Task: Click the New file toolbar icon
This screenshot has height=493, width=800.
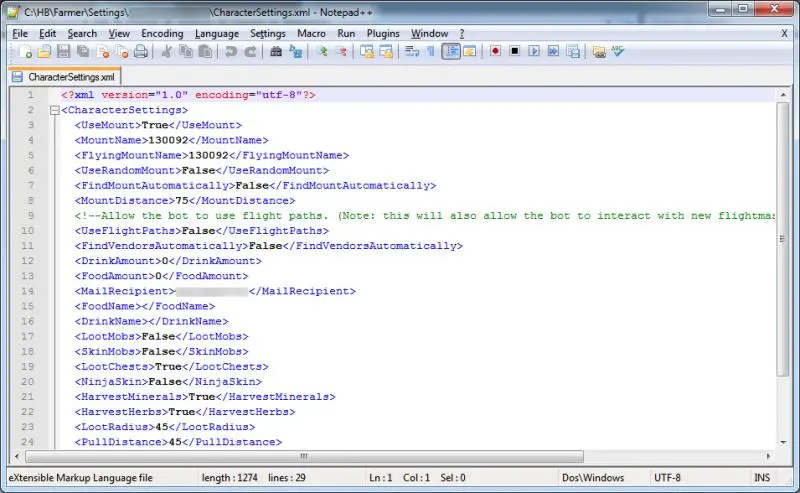Action: coord(26,52)
